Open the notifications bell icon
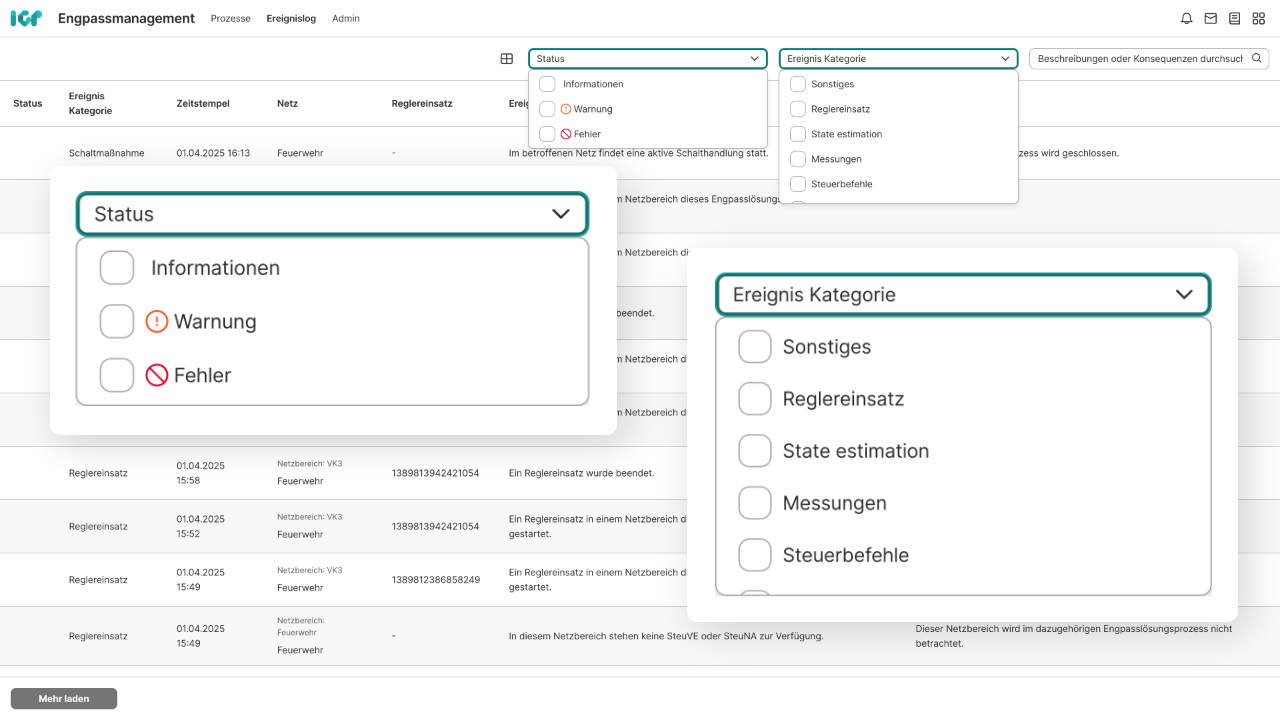1280x721 pixels. pyautogui.click(x=1187, y=18)
